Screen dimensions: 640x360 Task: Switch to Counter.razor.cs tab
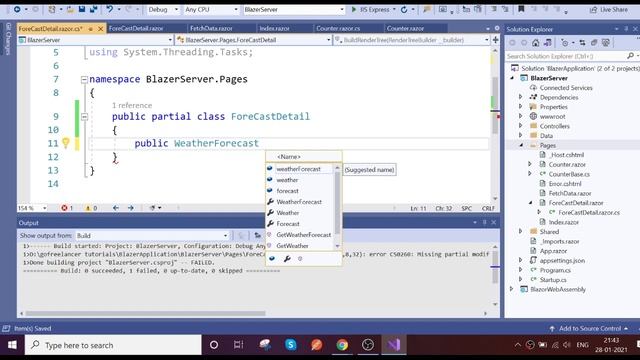(338, 28)
